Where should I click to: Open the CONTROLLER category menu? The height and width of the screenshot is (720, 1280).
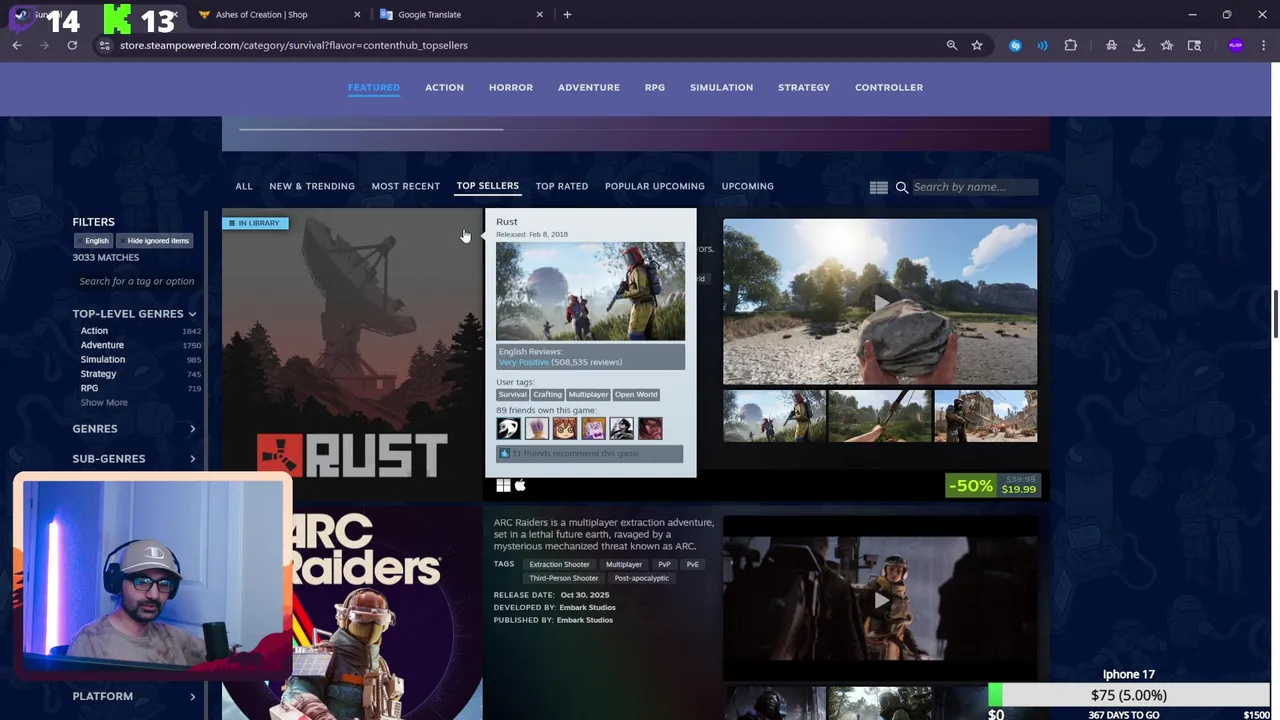point(889,87)
